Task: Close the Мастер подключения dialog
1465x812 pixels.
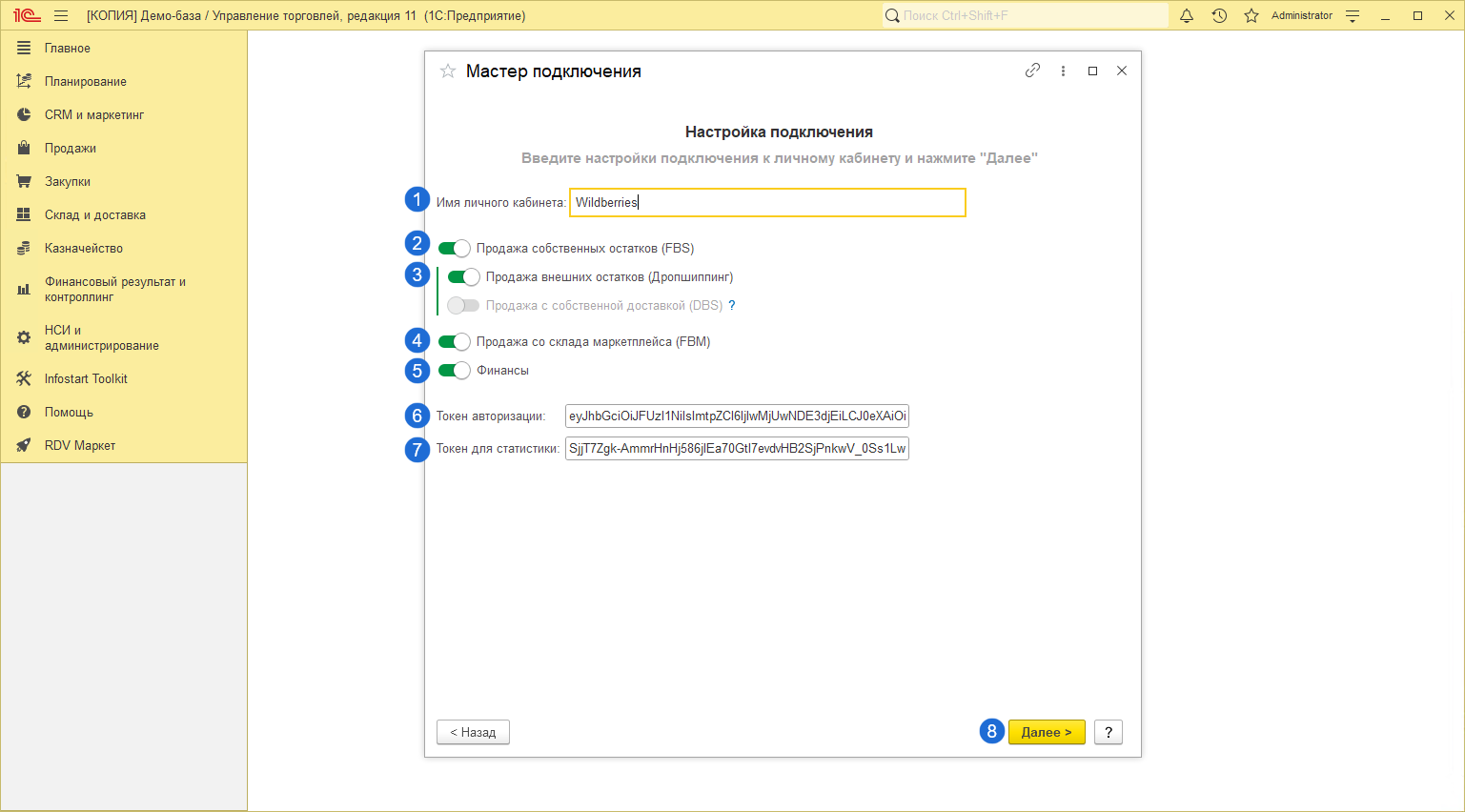Action: tap(1122, 71)
